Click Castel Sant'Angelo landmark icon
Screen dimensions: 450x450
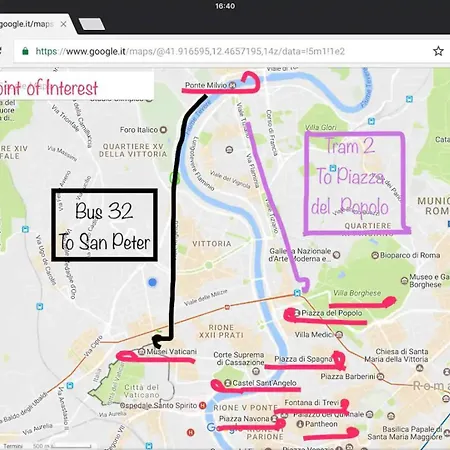pos(228,383)
